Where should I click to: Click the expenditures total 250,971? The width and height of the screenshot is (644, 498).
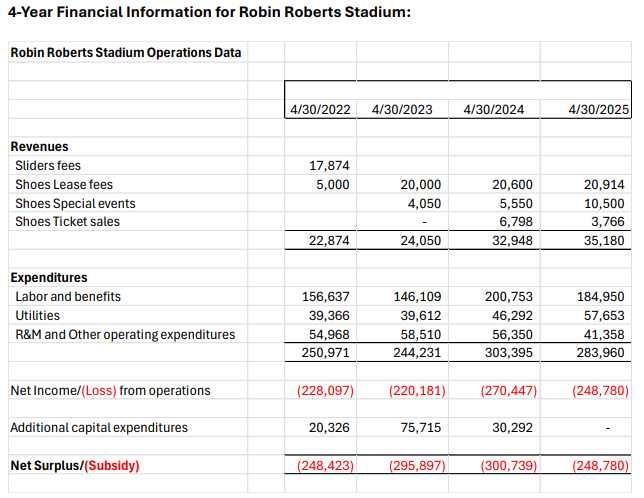point(325,353)
